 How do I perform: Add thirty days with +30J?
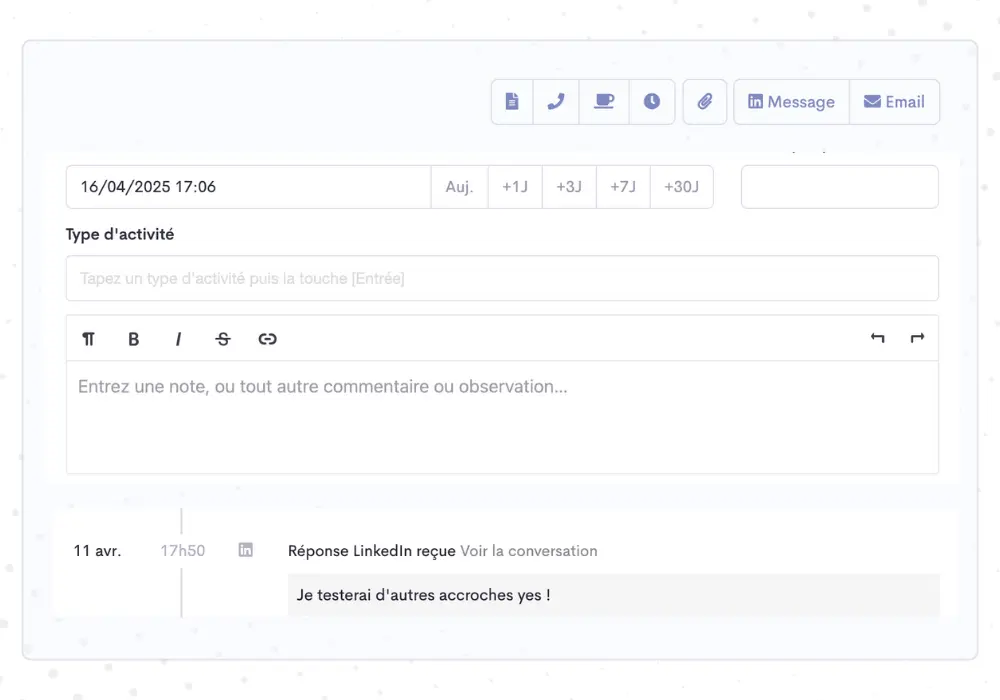[x=682, y=187]
